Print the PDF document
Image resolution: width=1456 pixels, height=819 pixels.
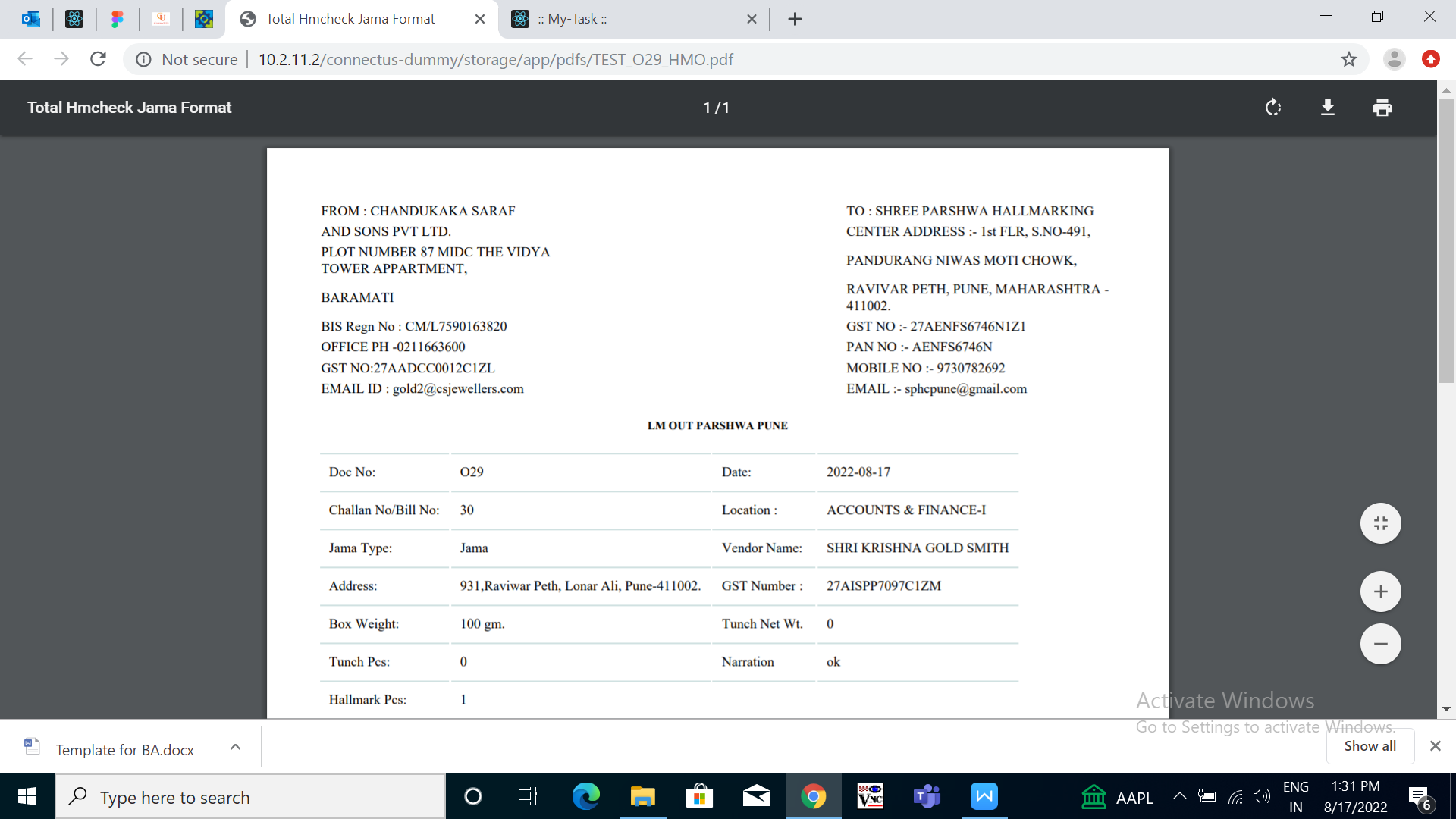(1382, 108)
